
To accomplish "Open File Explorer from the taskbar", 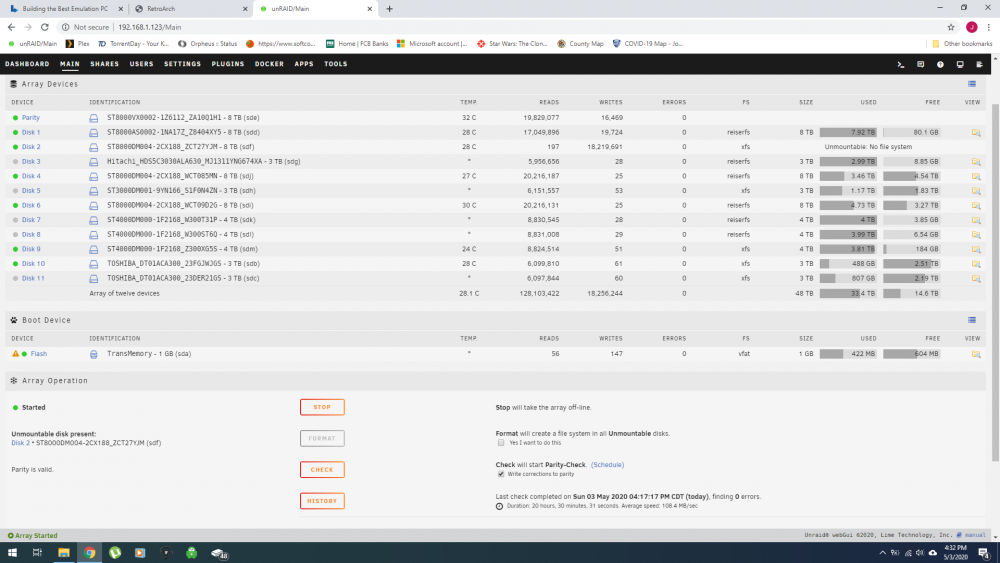I will (64, 553).
